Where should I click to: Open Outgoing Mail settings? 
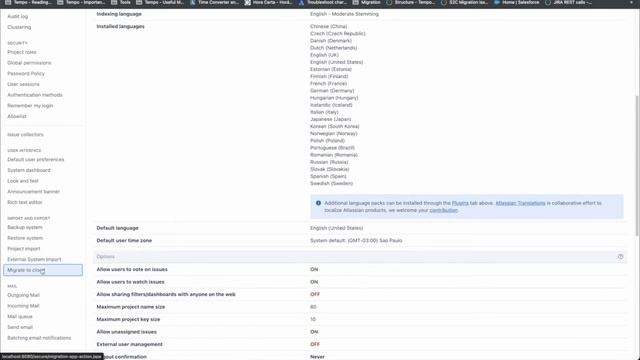click(x=23, y=295)
